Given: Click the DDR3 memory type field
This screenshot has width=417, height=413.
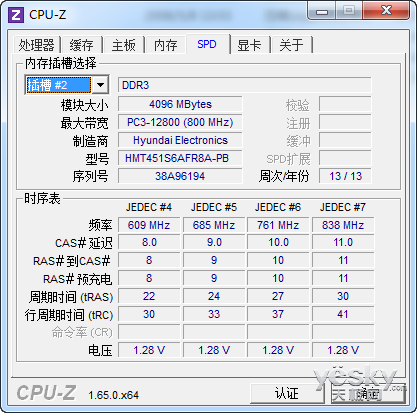Looking at the screenshot, I should coord(244,85).
